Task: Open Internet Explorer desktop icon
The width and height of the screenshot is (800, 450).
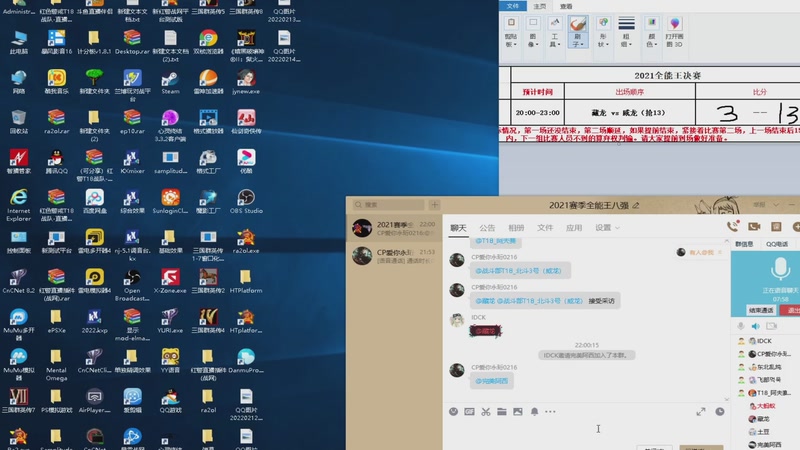Action: click(19, 205)
